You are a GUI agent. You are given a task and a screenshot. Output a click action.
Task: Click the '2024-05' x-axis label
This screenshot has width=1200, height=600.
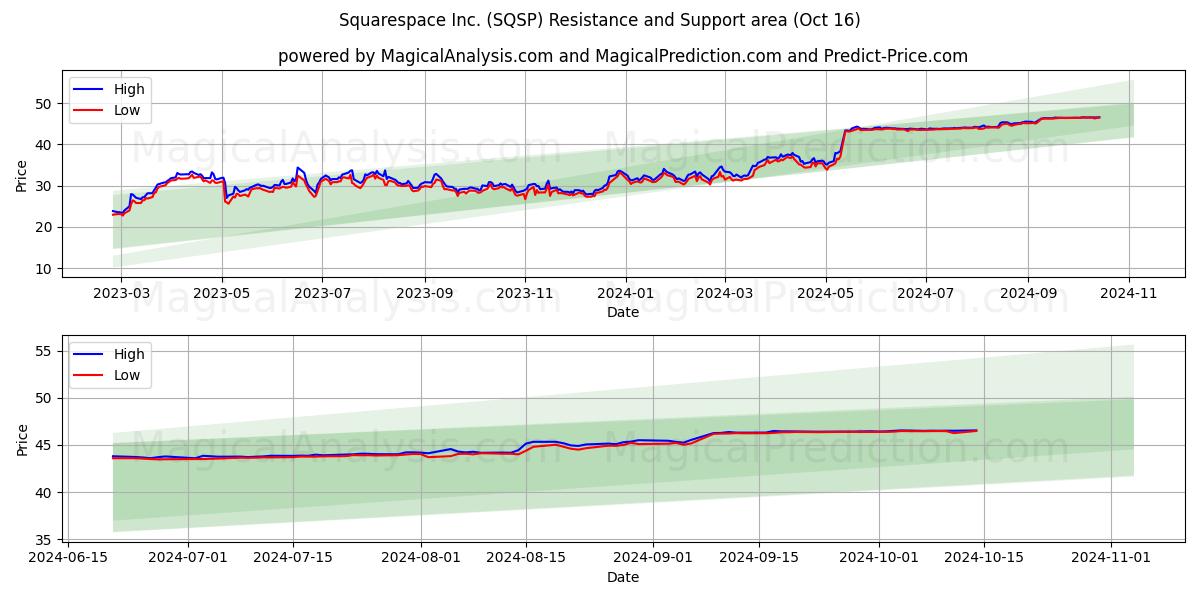[825, 295]
